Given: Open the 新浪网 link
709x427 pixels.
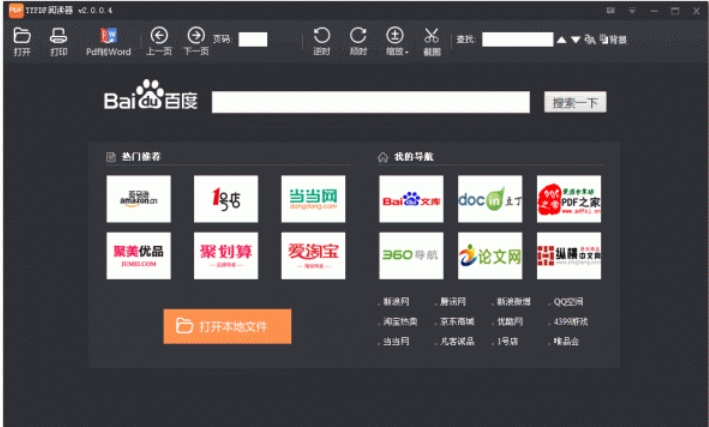Looking at the screenshot, I should (396, 302).
